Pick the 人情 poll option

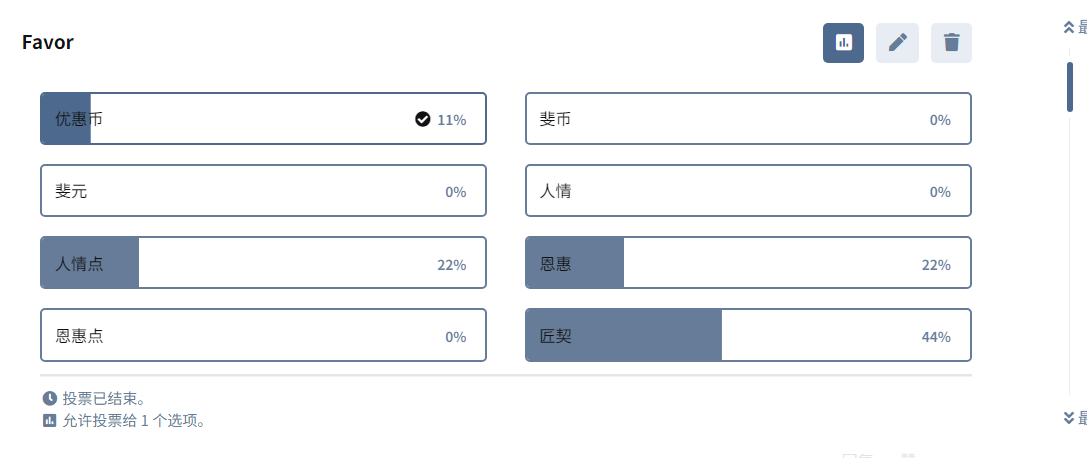(x=748, y=191)
